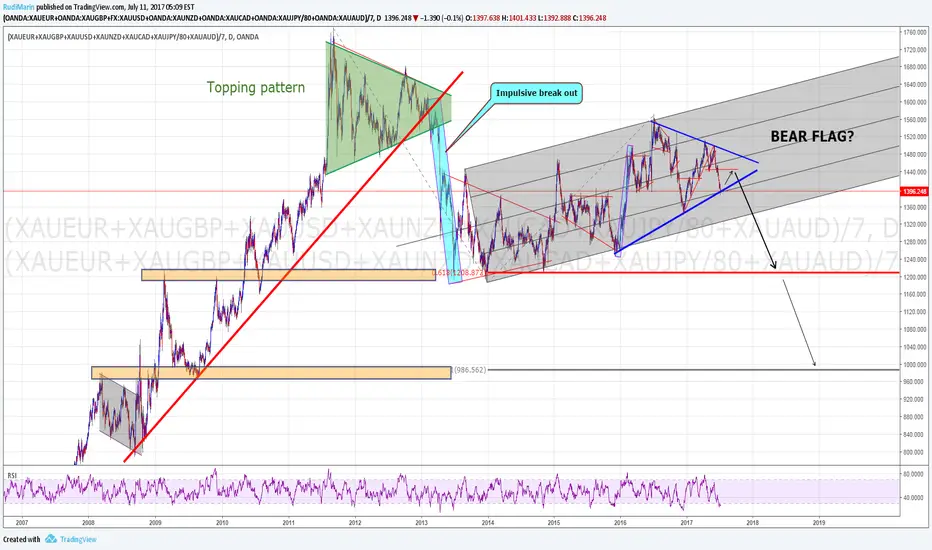The image size is (932, 550).
Task: Click the 1000.000 price axis value
Action: [914, 364]
